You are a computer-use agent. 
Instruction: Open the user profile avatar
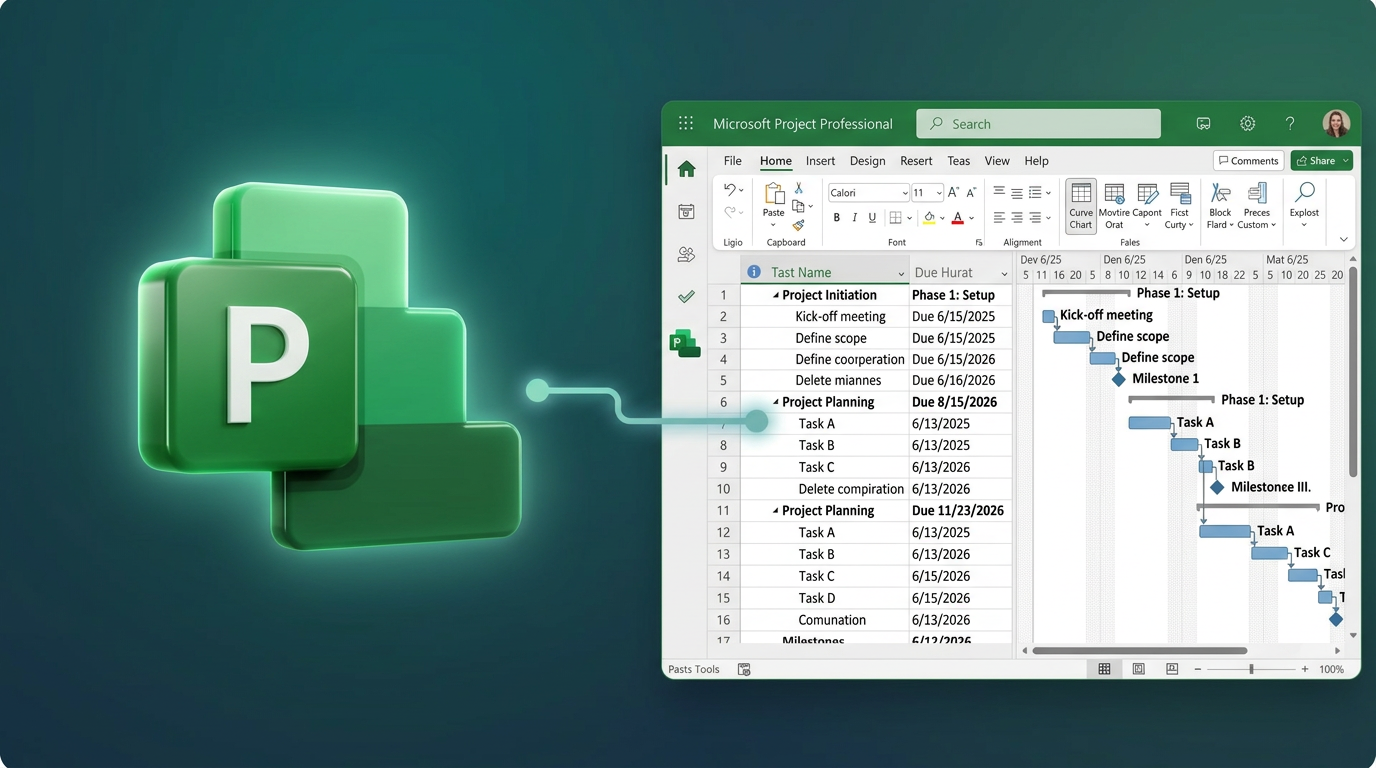coord(1336,123)
